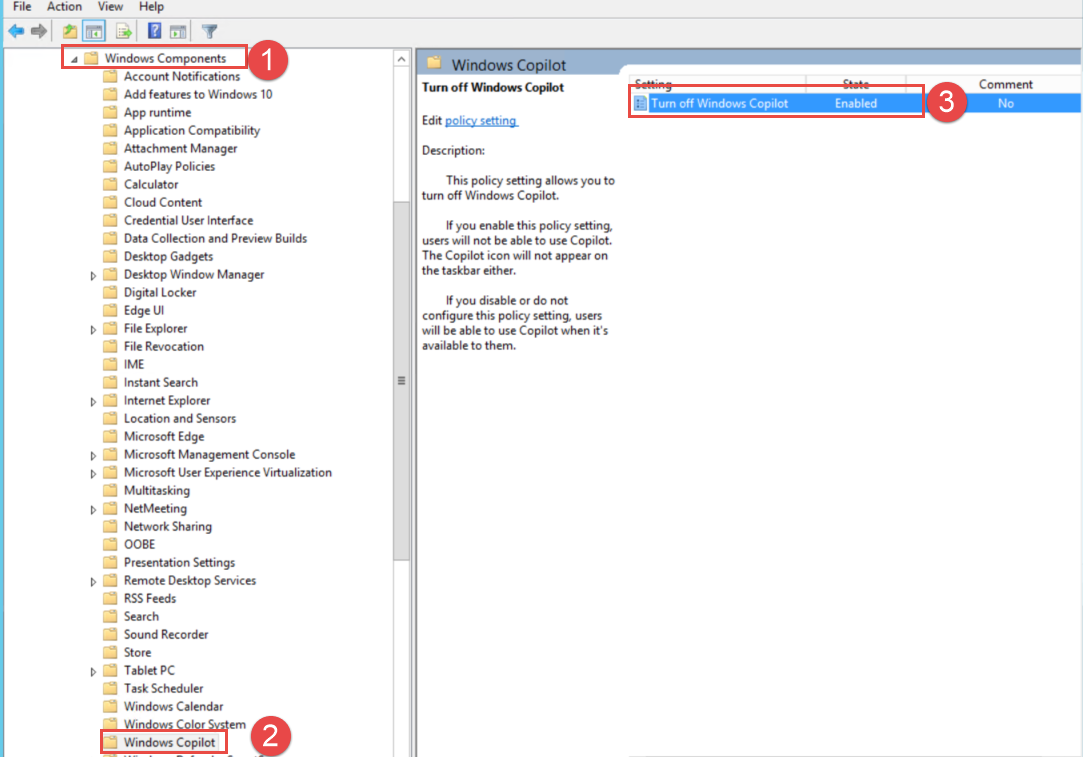
Task: Select the AutoPlay Policies folder
Action: pos(169,166)
